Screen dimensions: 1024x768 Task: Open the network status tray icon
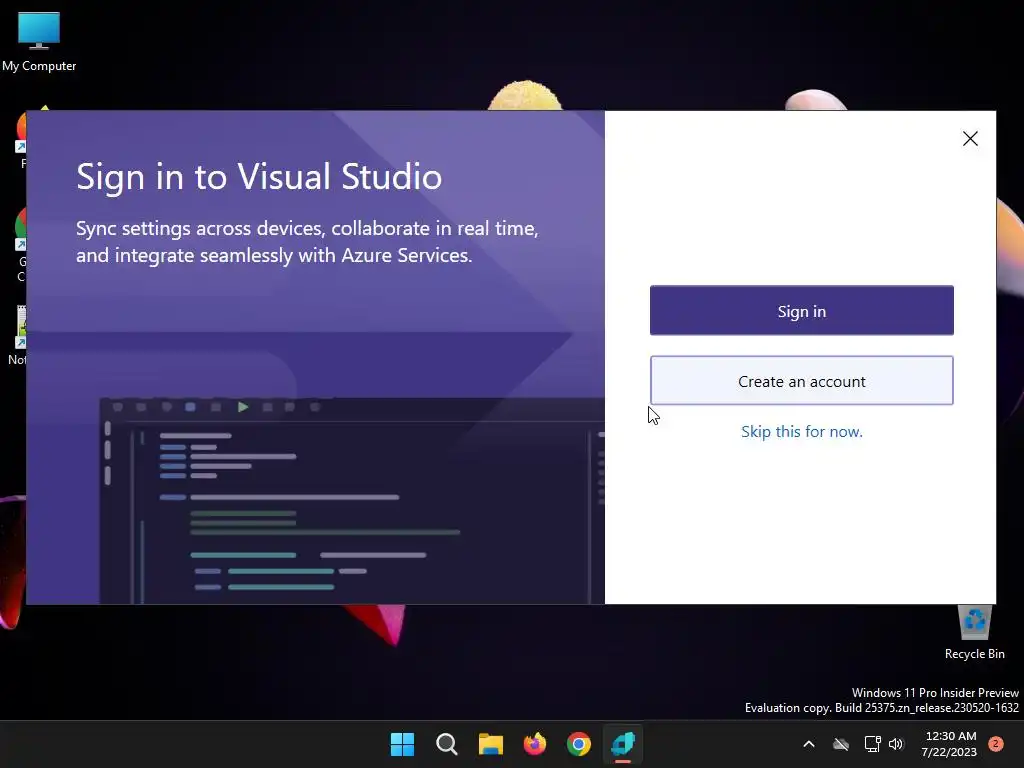[872, 744]
